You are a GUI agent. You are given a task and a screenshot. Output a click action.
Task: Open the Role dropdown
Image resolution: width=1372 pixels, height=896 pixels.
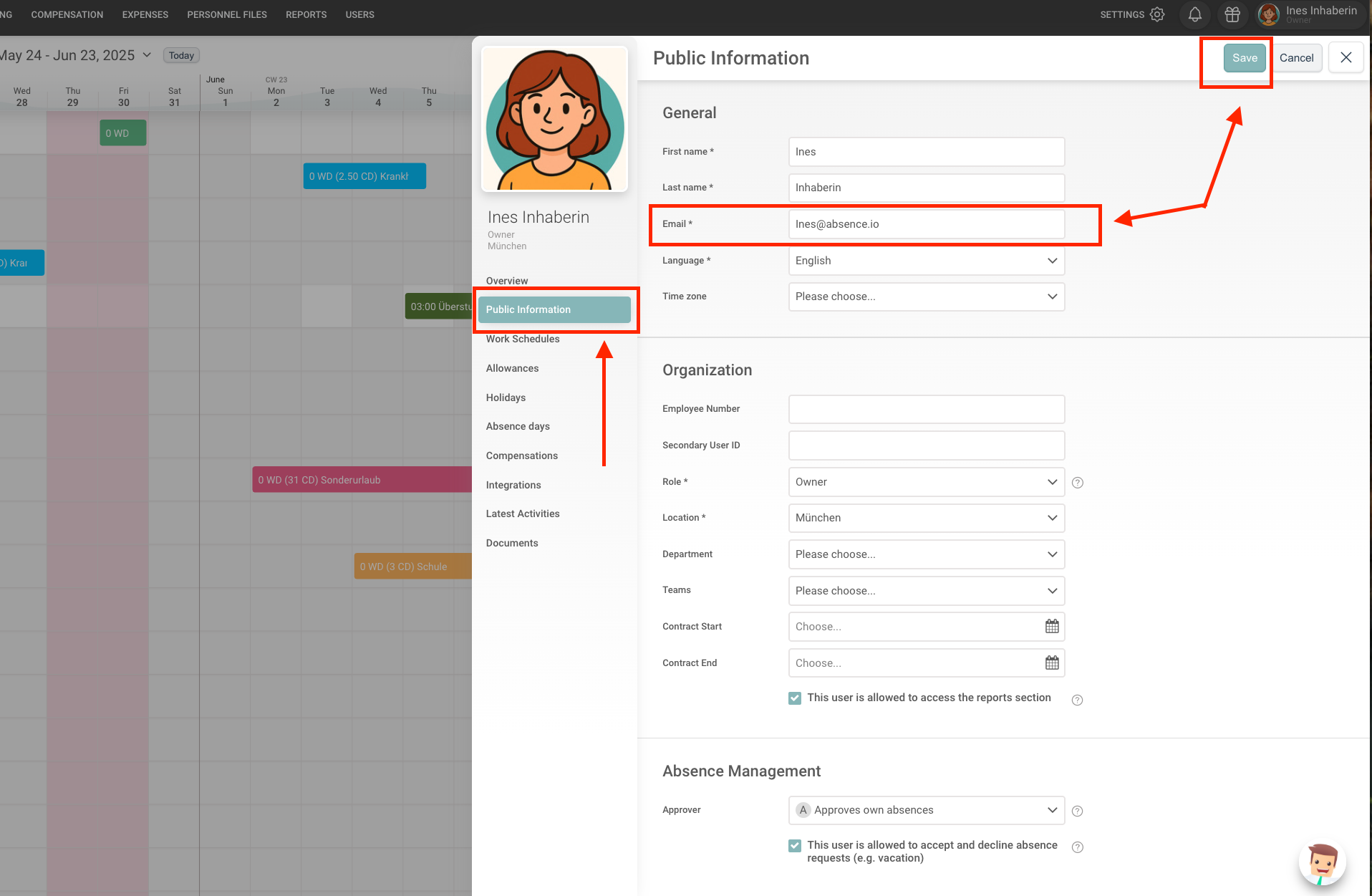[927, 482]
